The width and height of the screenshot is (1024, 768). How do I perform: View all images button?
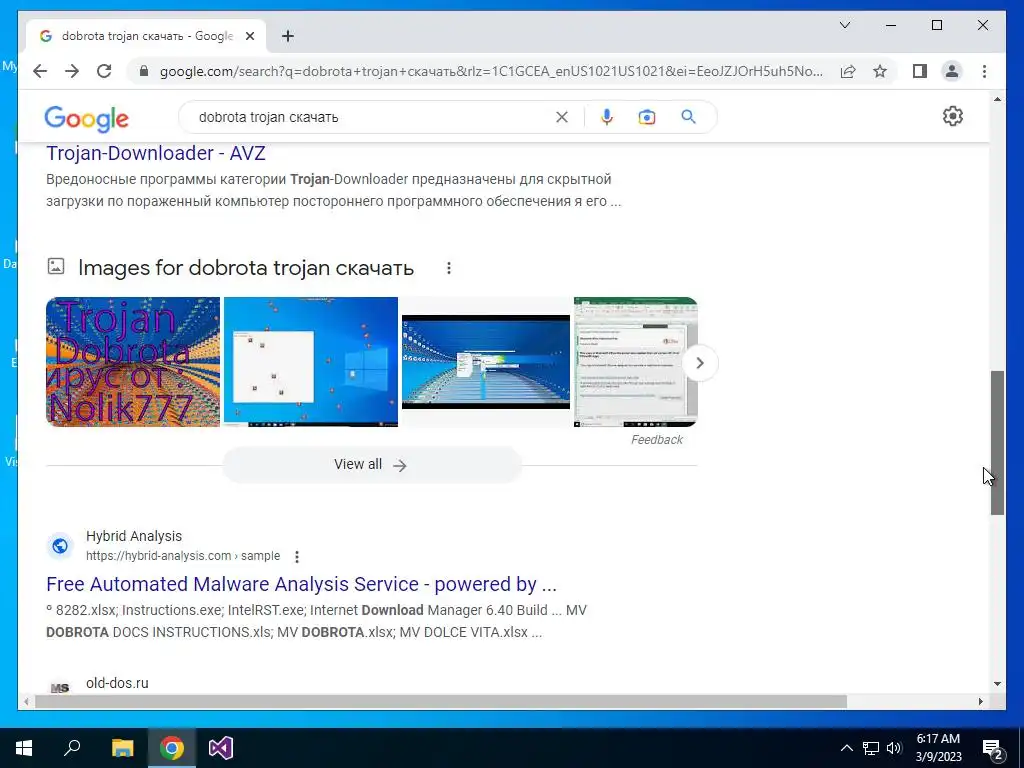point(372,465)
